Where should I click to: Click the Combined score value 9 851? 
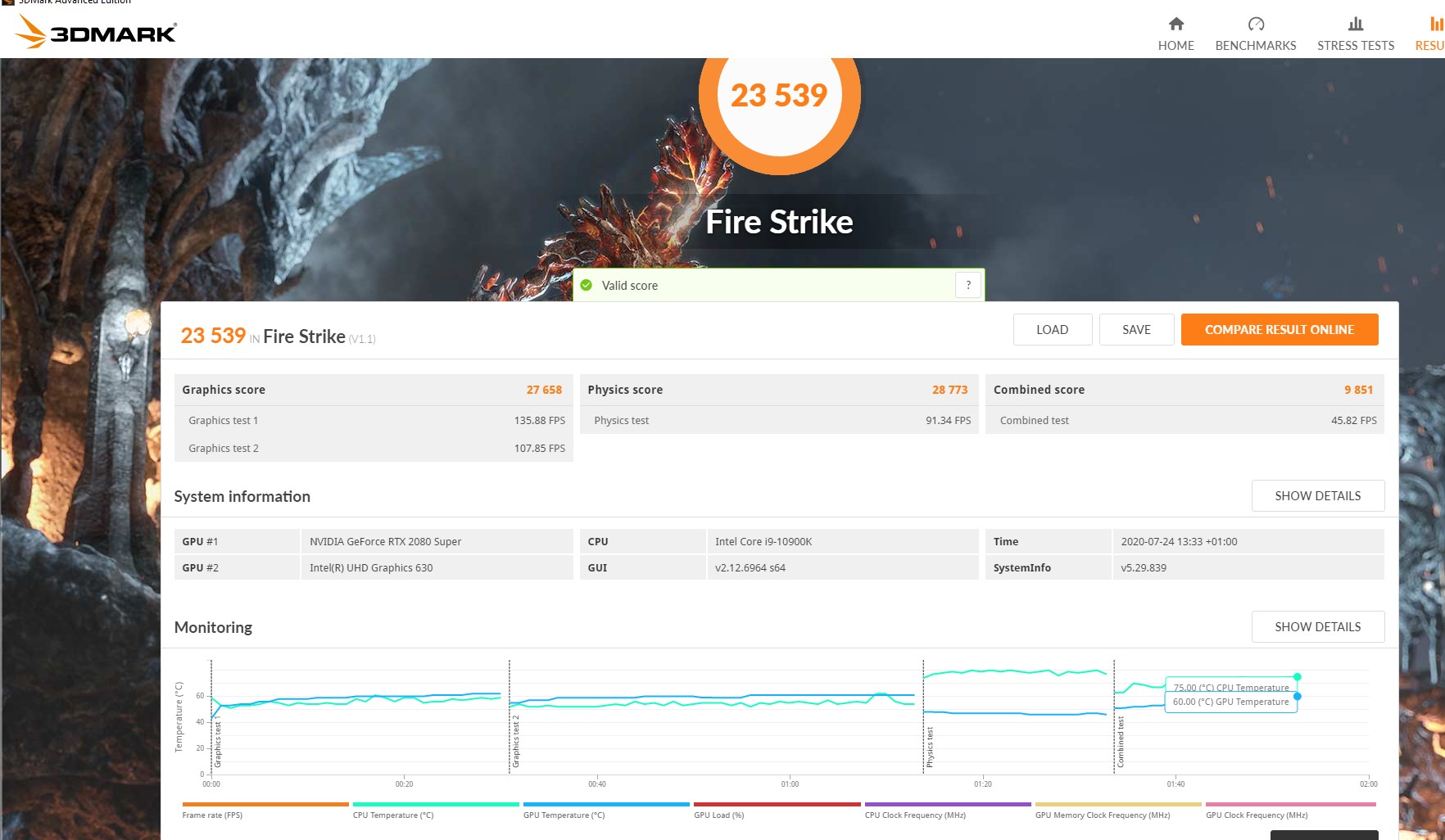coord(1358,390)
